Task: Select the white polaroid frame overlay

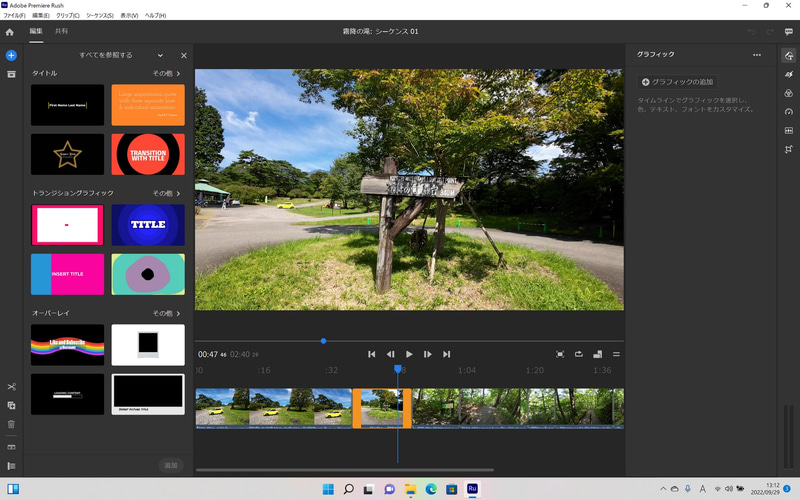Action: (x=148, y=345)
